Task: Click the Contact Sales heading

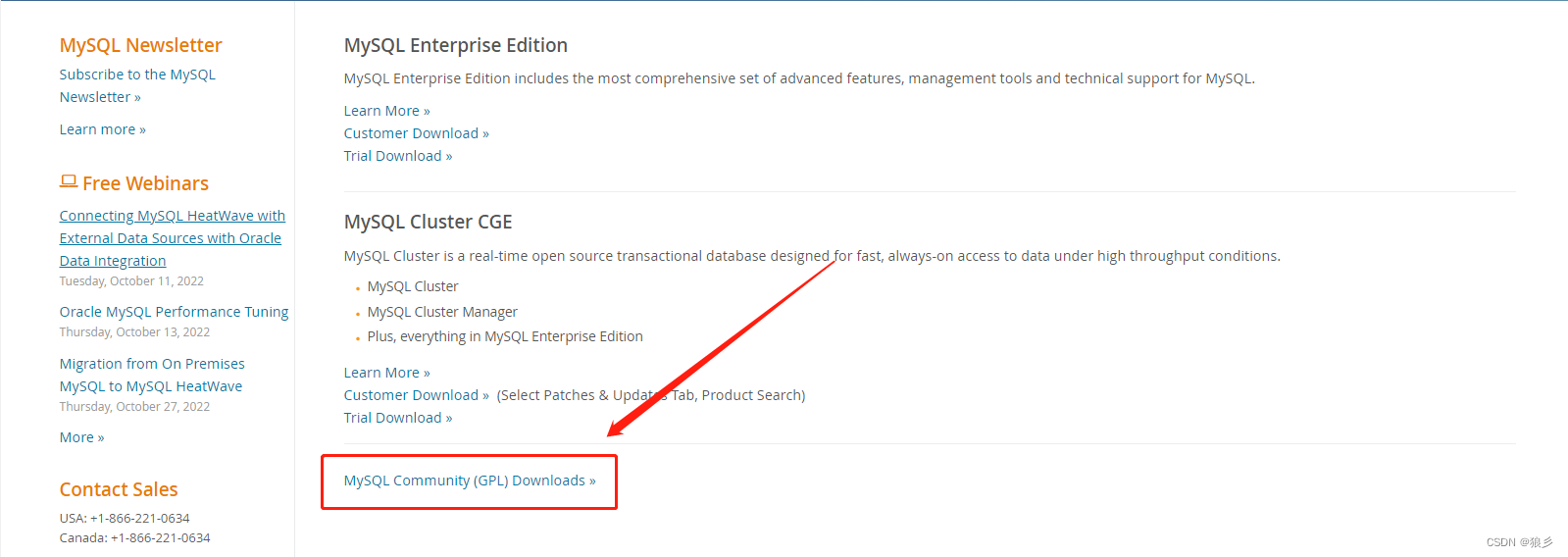Action: point(119,489)
